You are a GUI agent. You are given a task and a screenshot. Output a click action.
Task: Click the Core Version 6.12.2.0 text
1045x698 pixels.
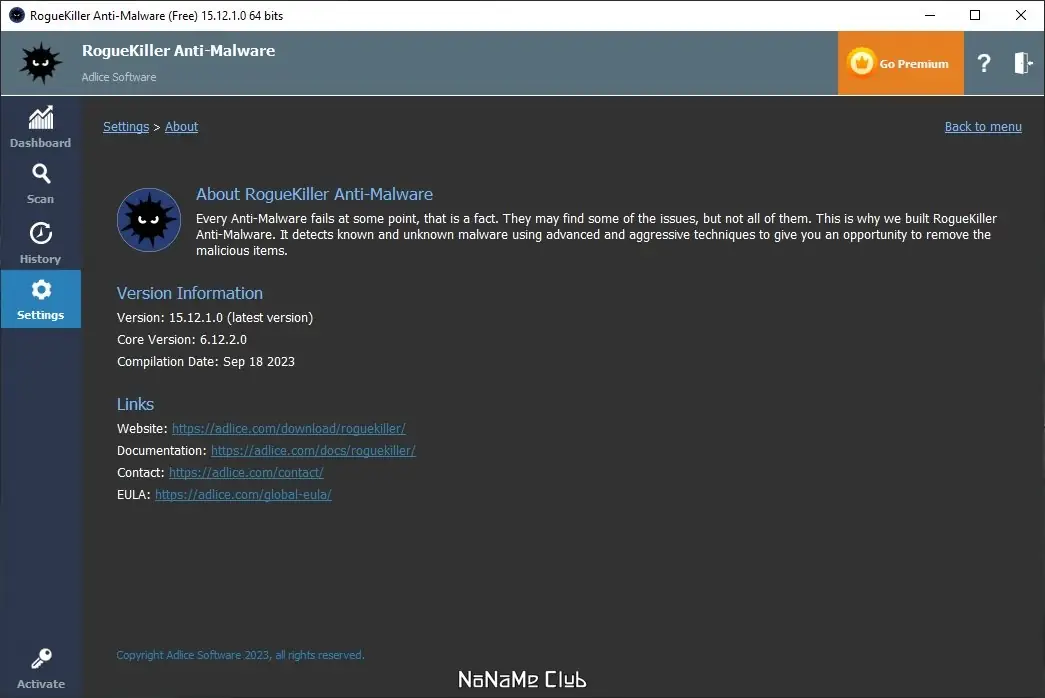tap(182, 339)
